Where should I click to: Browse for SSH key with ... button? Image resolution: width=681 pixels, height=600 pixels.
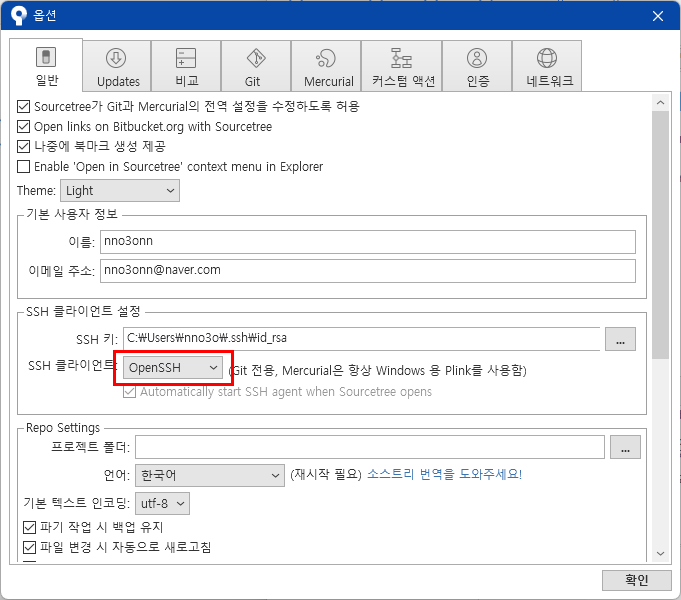click(620, 339)
